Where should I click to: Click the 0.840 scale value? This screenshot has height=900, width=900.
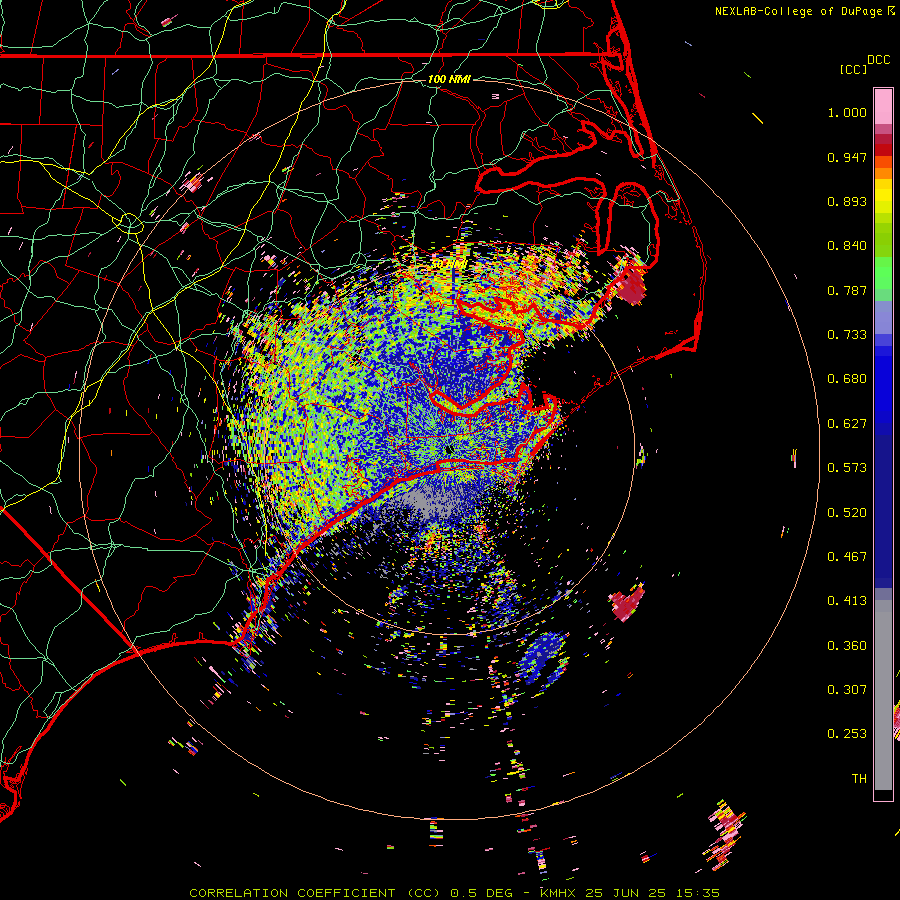pos(847,246)
